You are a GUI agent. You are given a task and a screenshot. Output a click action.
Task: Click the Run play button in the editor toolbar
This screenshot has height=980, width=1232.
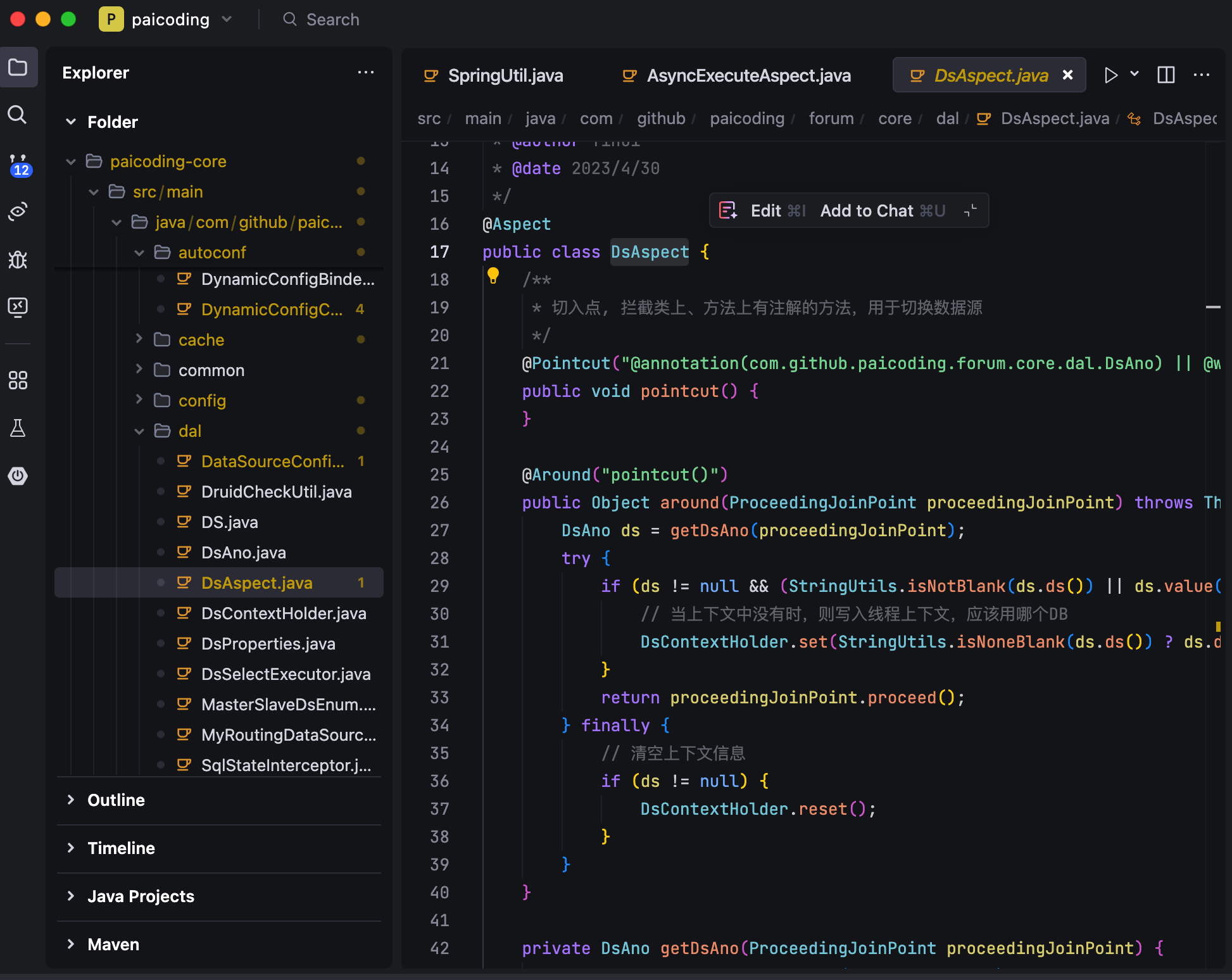pos(1110,75)
